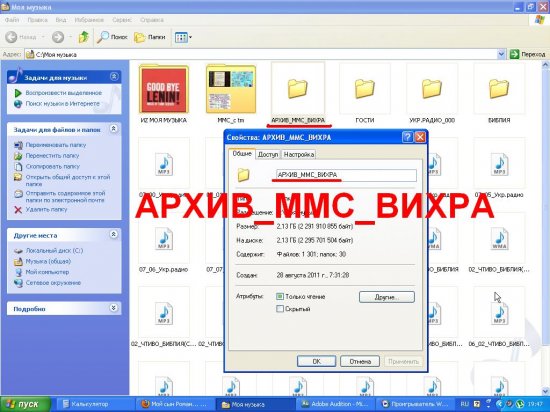
Task: Select the ГОСТИ folder icon
Action: tap(364, 88)
